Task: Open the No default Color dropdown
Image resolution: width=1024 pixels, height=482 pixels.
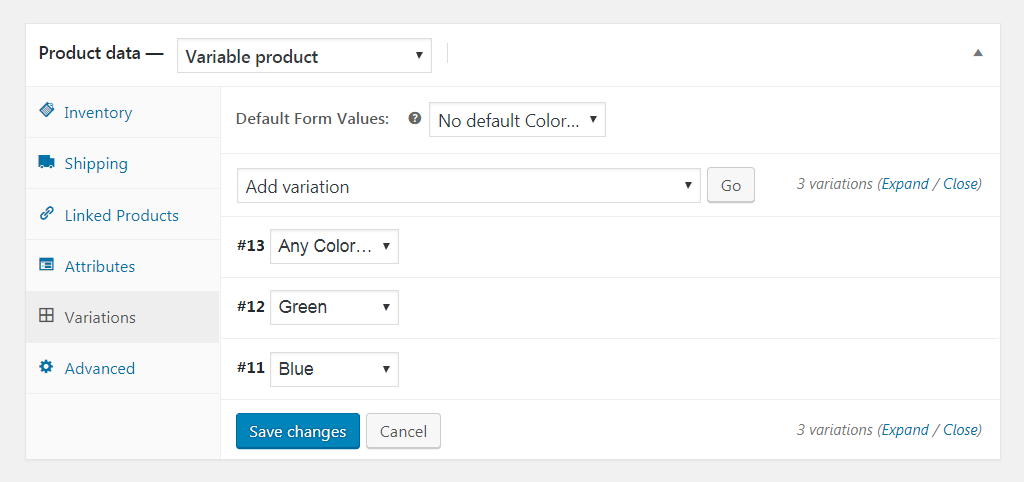Action: 517,120
